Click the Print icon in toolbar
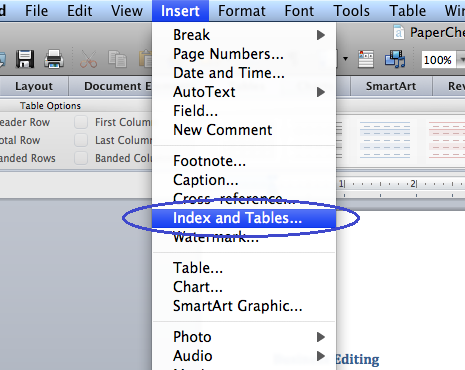Image resolution: width=465 pixels, height=370 pixels. (x=54, y=59)
